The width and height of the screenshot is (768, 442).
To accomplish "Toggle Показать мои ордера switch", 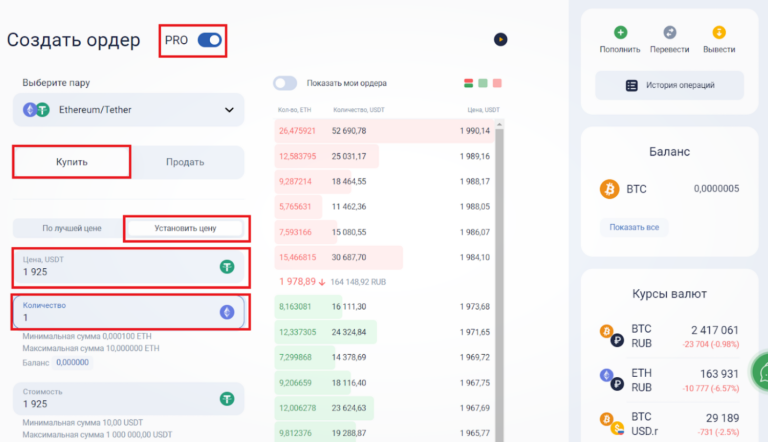I will click(x=286, y=83).
